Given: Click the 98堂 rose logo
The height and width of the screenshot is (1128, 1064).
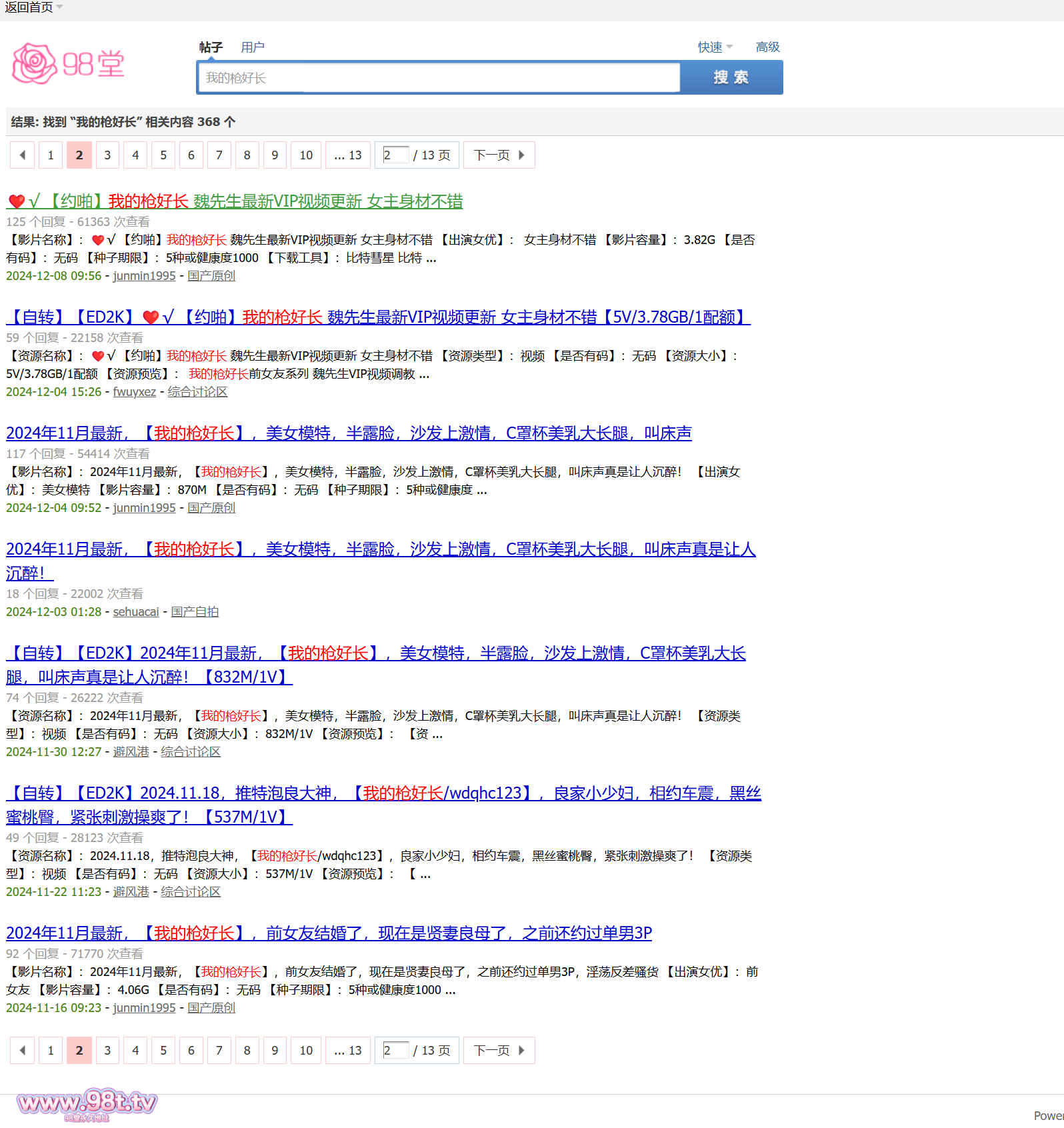Looking at the screenshot, I should point(68,64).
